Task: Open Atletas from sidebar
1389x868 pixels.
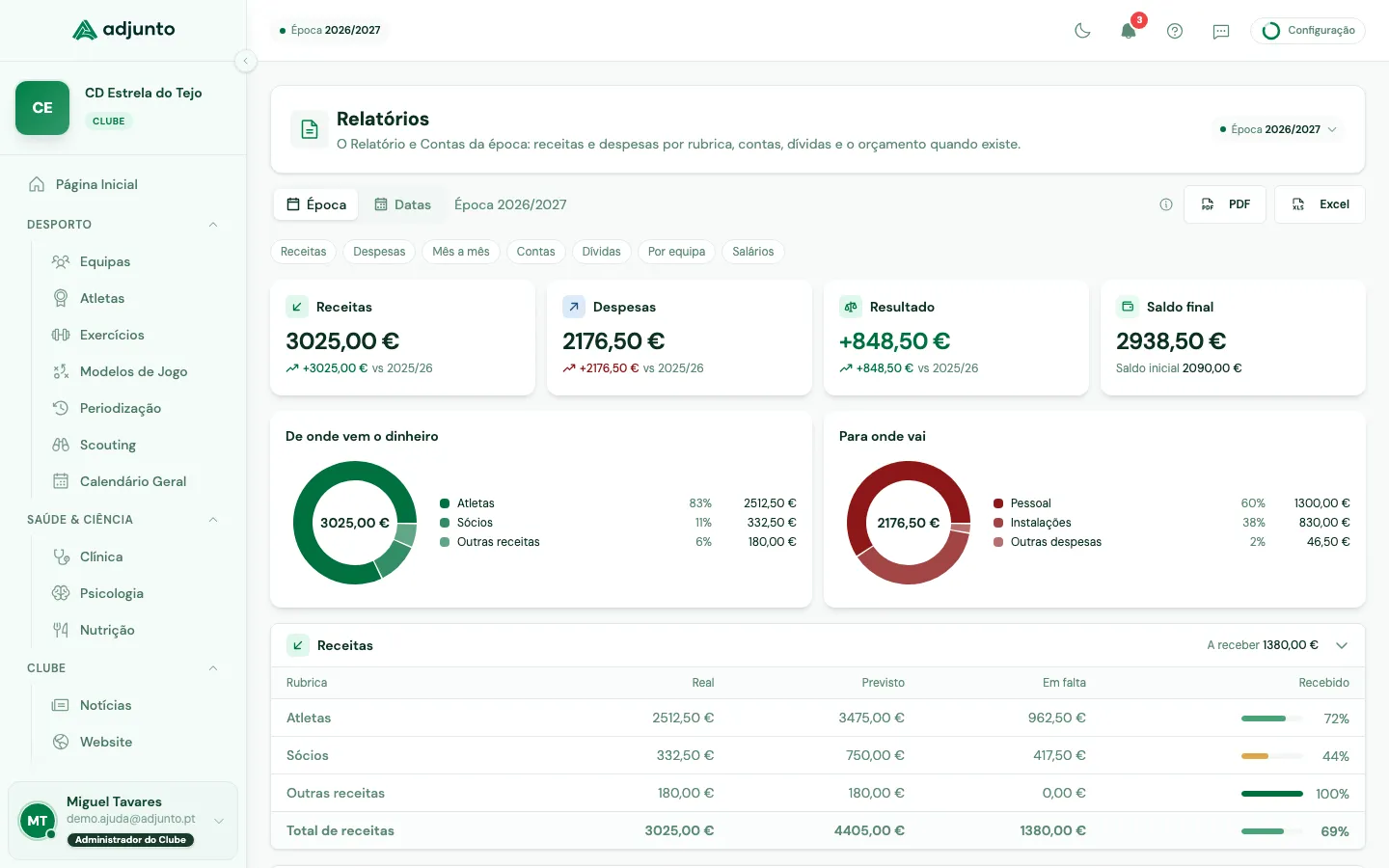Action: (x=135, y=298)
